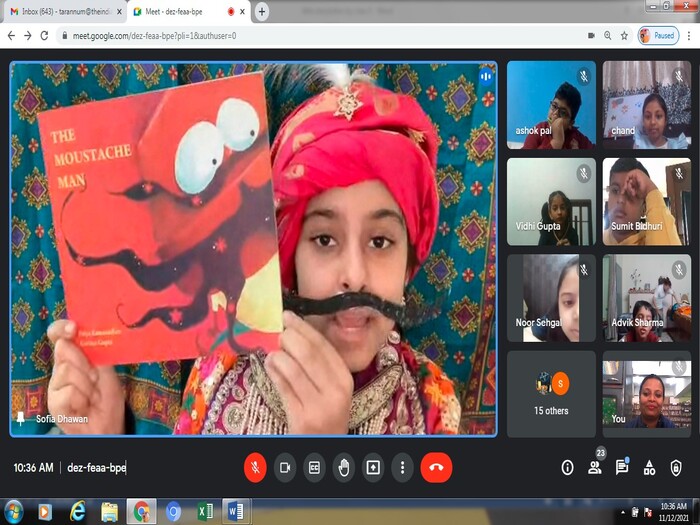Launch Internet Explorer from taskbar
This screenshot has width=700, height=525.
[x=77, y=512]
